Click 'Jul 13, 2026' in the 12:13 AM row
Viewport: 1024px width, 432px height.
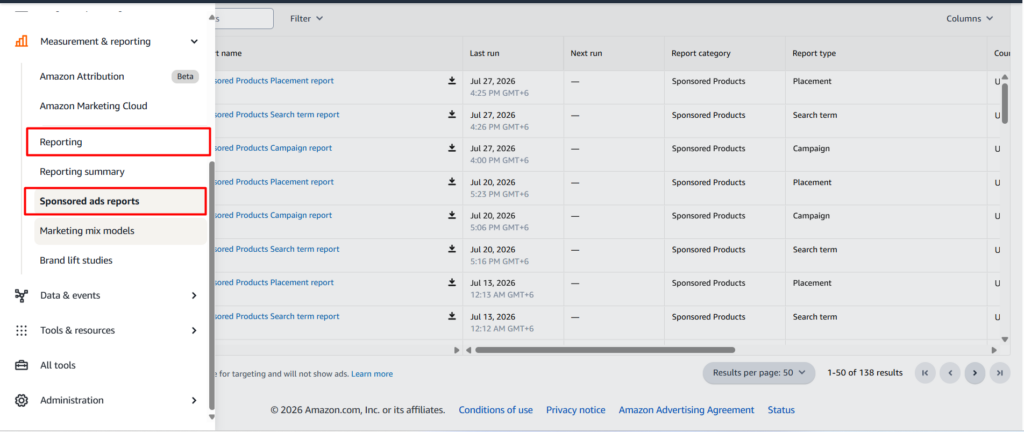pos(492,283)
